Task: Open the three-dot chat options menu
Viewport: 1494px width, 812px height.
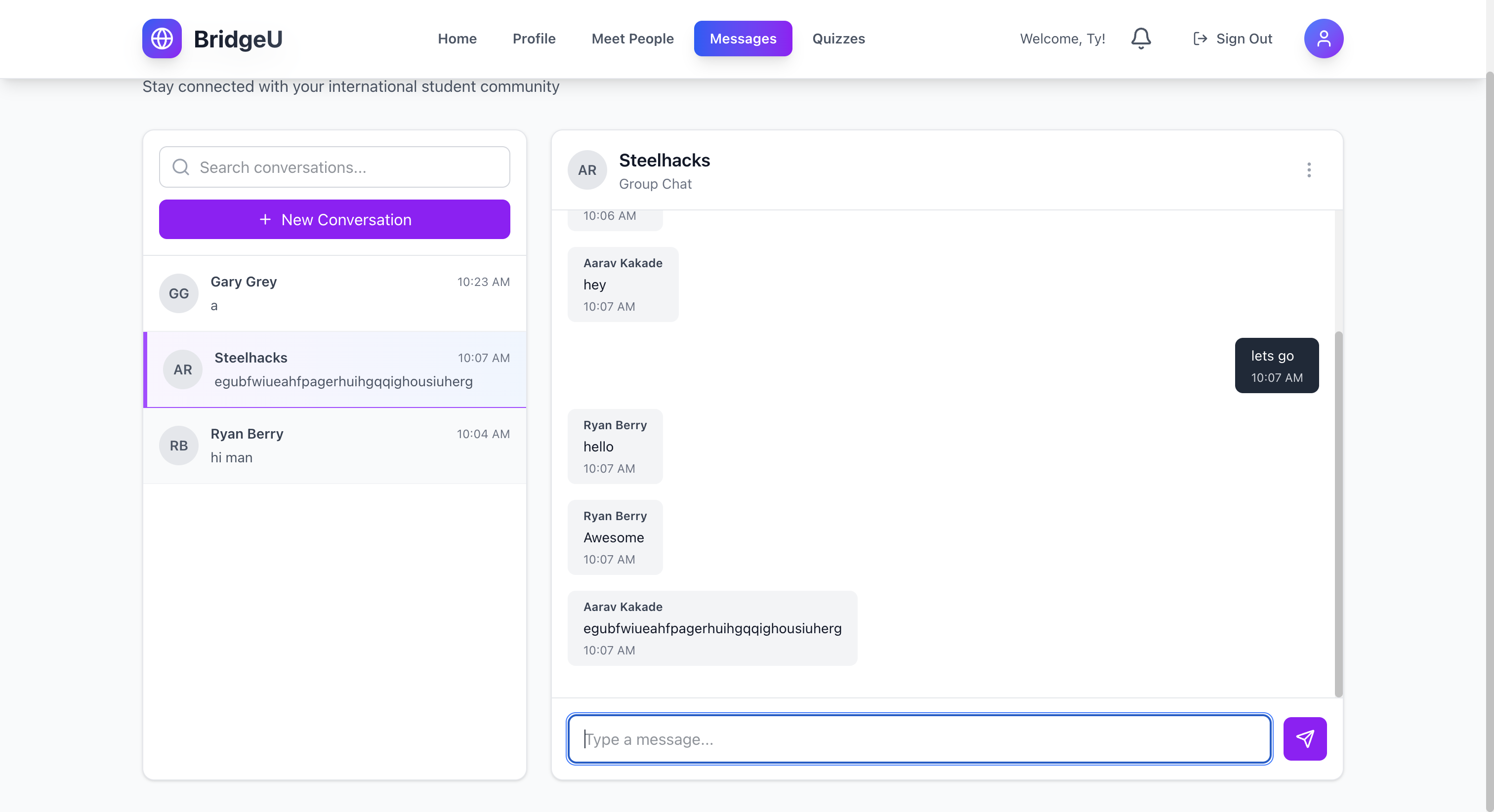Action: click(x=1308, y=170)
